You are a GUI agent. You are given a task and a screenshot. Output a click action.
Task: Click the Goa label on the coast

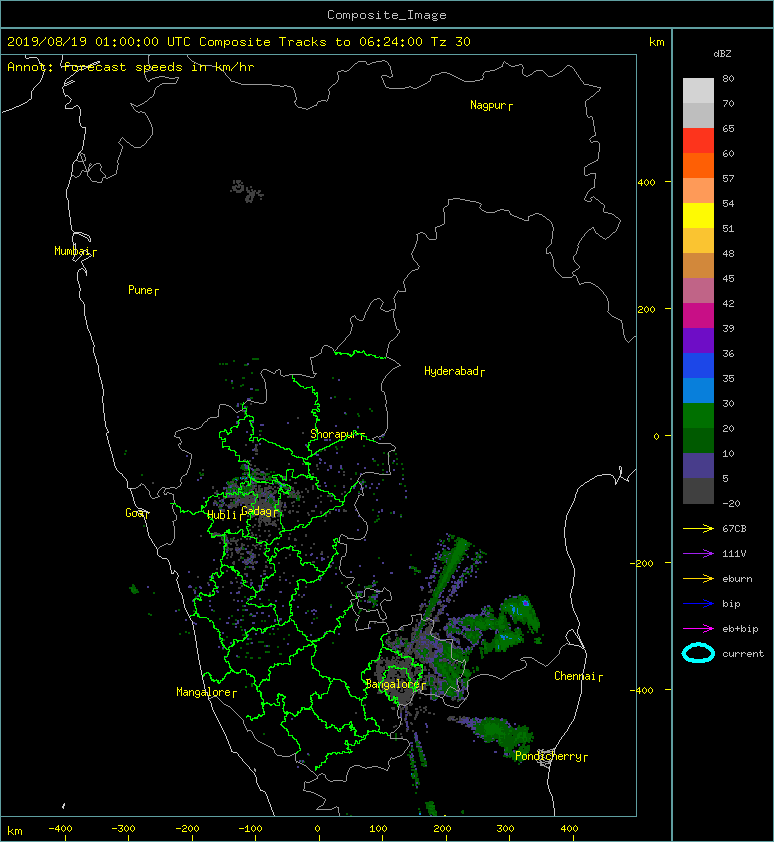coord(134,513)
